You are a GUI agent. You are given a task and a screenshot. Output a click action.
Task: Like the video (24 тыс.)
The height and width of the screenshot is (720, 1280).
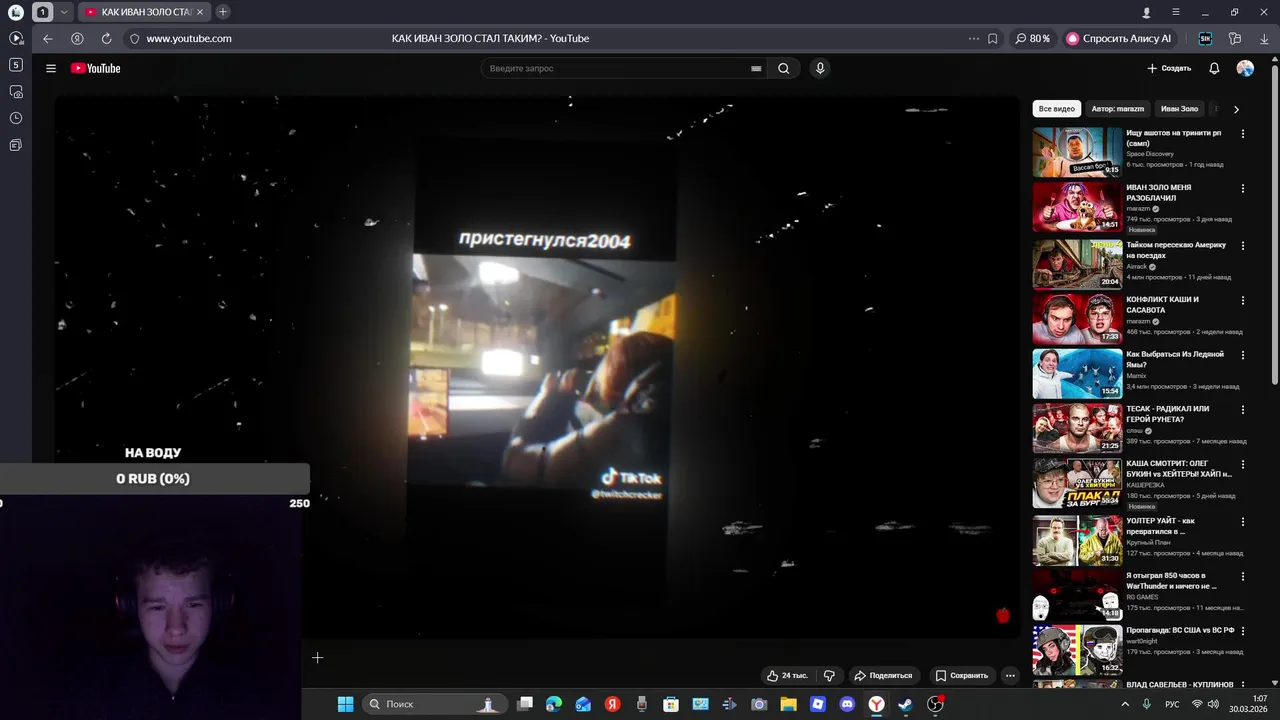787,675
